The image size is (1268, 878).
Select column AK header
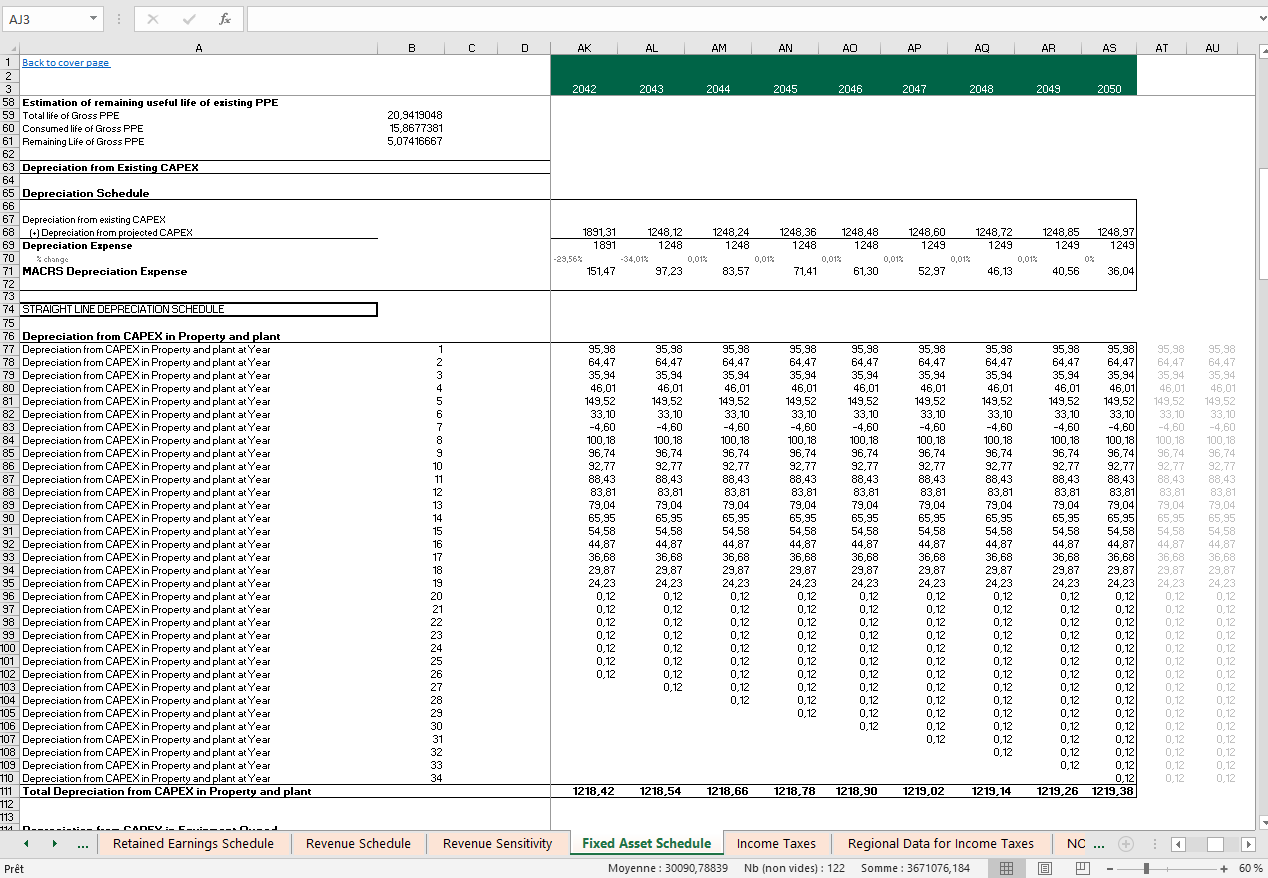[584, 48]
